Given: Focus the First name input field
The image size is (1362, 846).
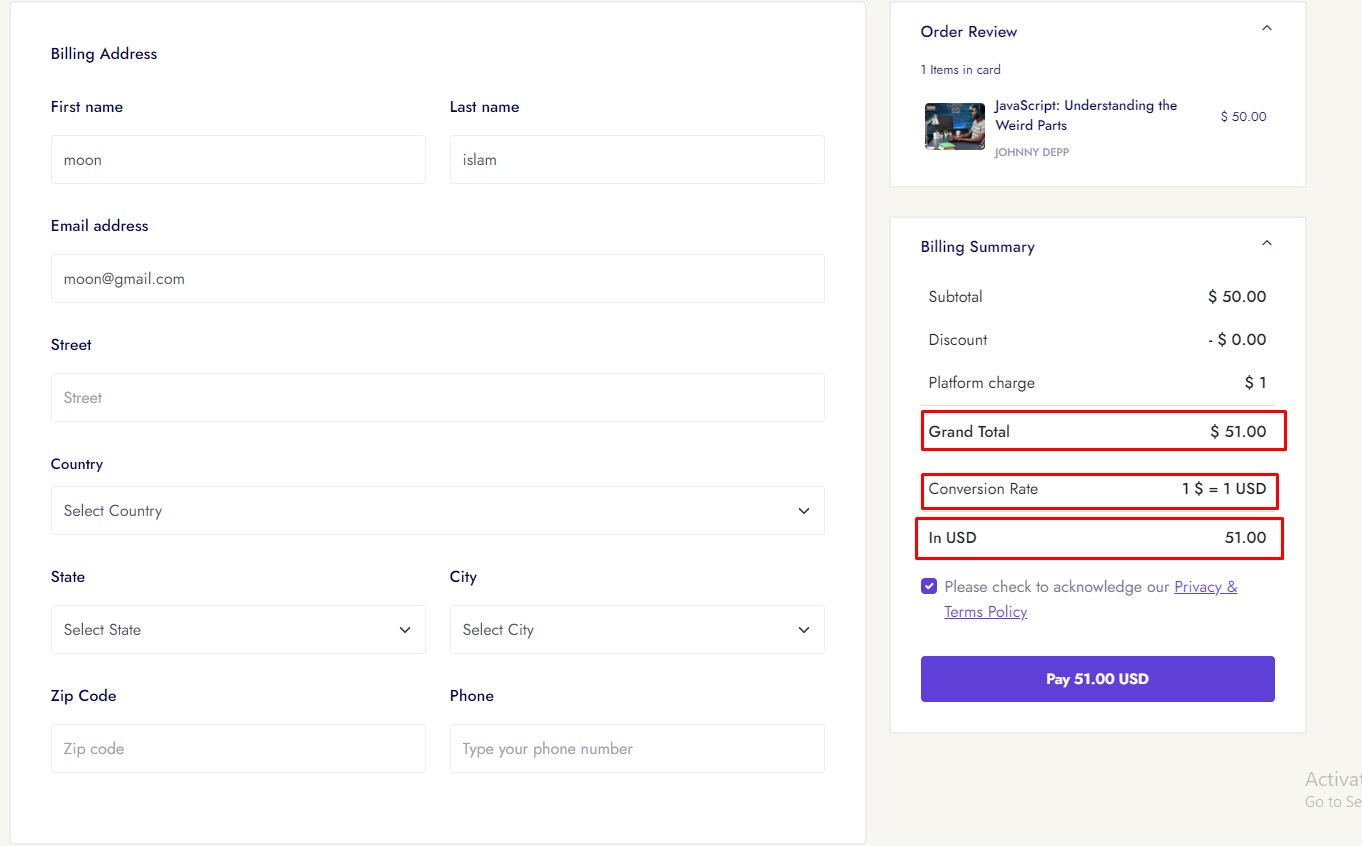Looking at the screenshot, I should click(238, 160).
